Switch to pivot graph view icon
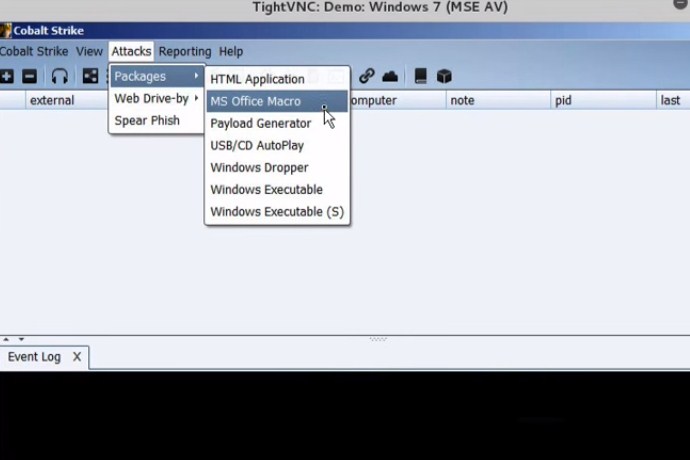This screenshot has height=460, width=690. [90, 77]
